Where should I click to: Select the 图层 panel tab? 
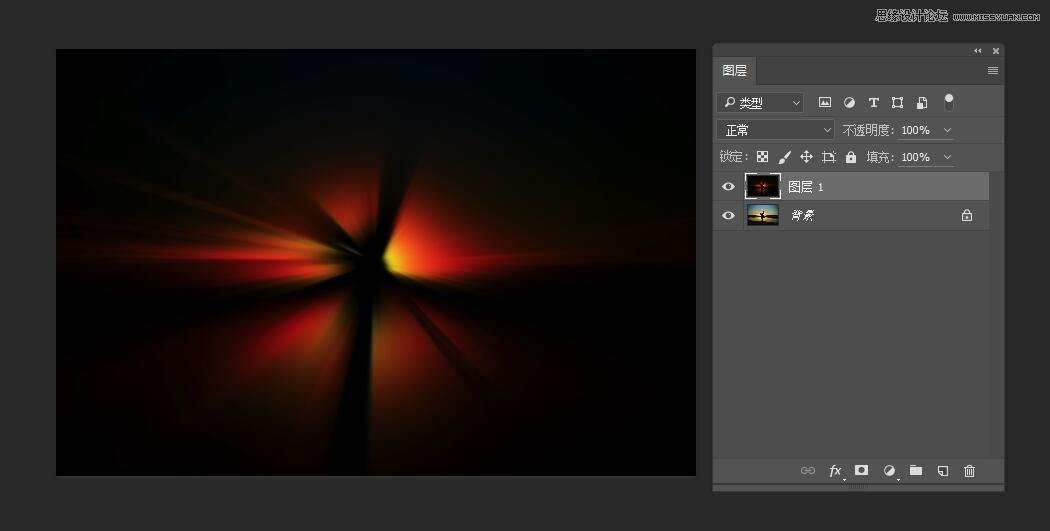(734, 70)
